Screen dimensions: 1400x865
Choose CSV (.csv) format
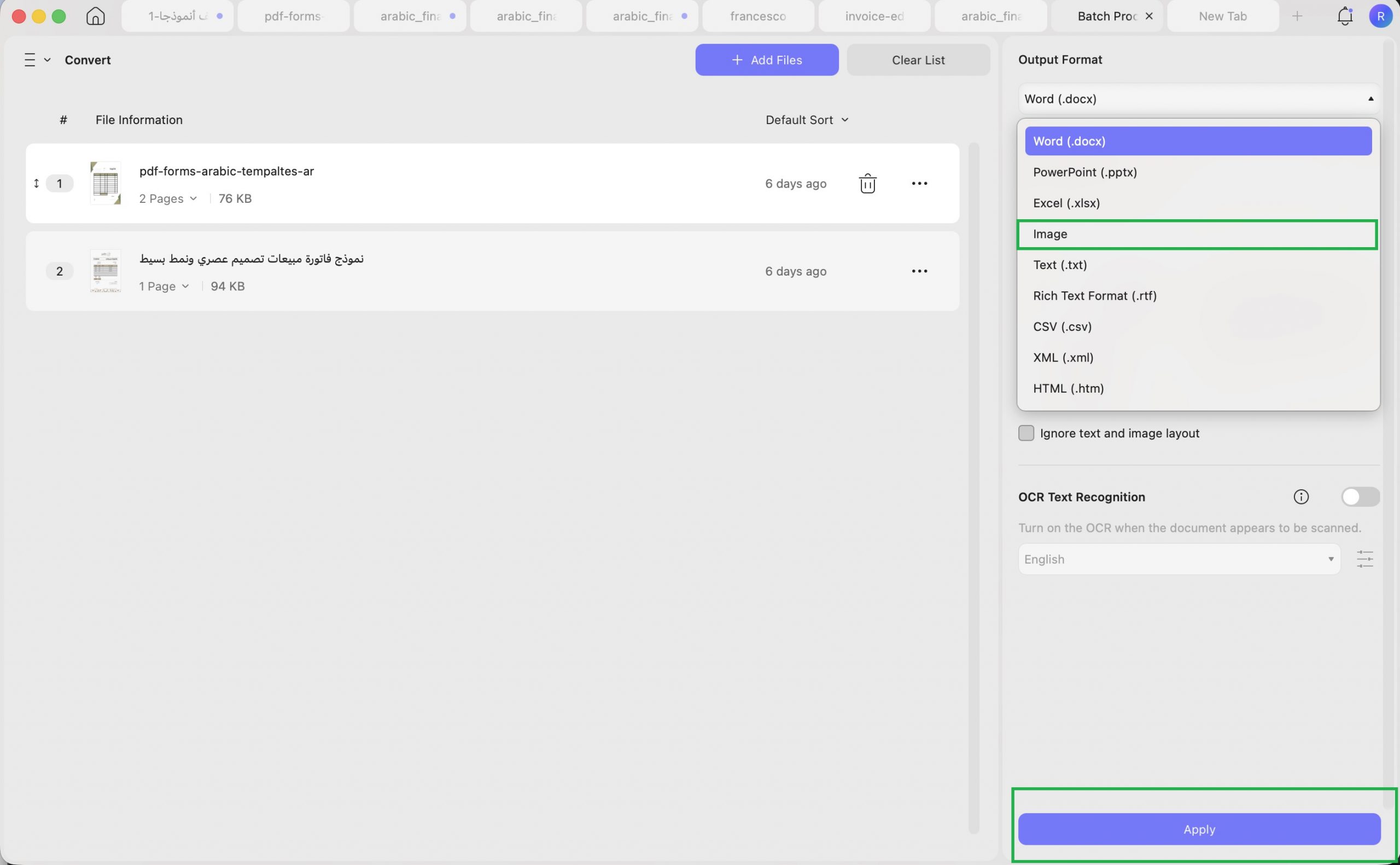click(x=1198, y=326)
